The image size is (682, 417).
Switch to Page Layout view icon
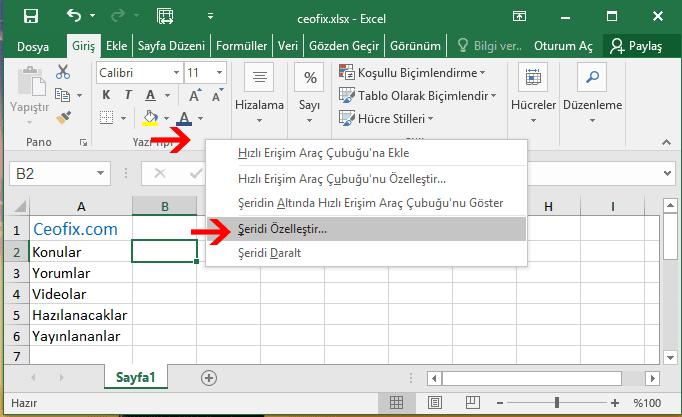tap(435, 403)
